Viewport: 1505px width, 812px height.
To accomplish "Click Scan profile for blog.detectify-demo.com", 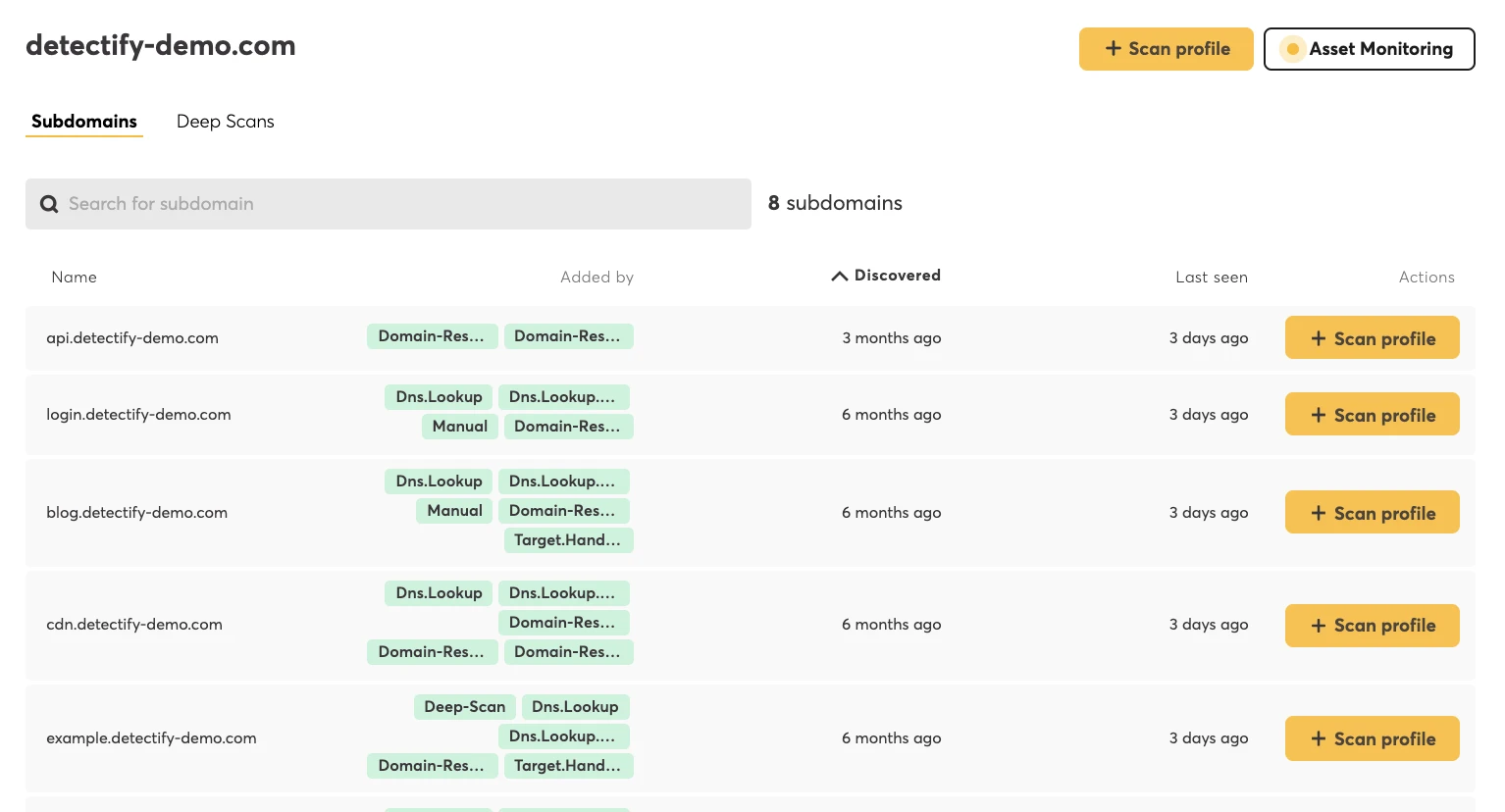I will coord(1372,512).
